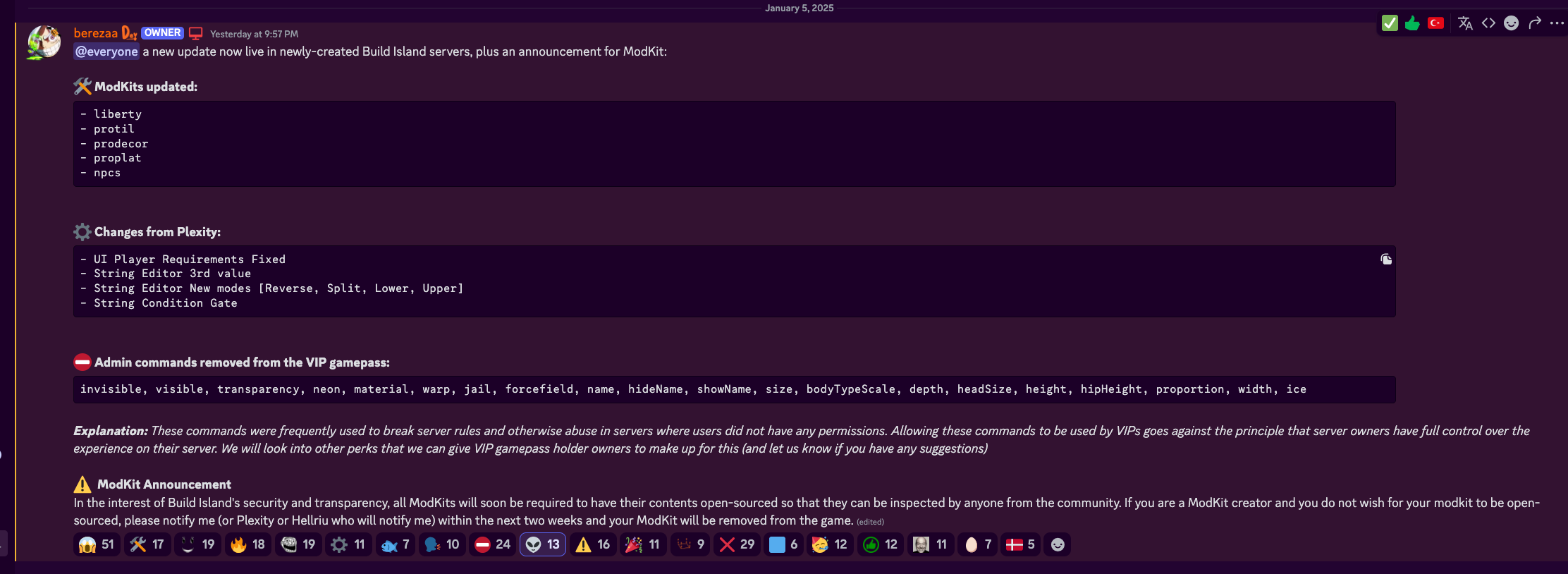Copy the Changes from Plexity code block

coord(1386,259)
